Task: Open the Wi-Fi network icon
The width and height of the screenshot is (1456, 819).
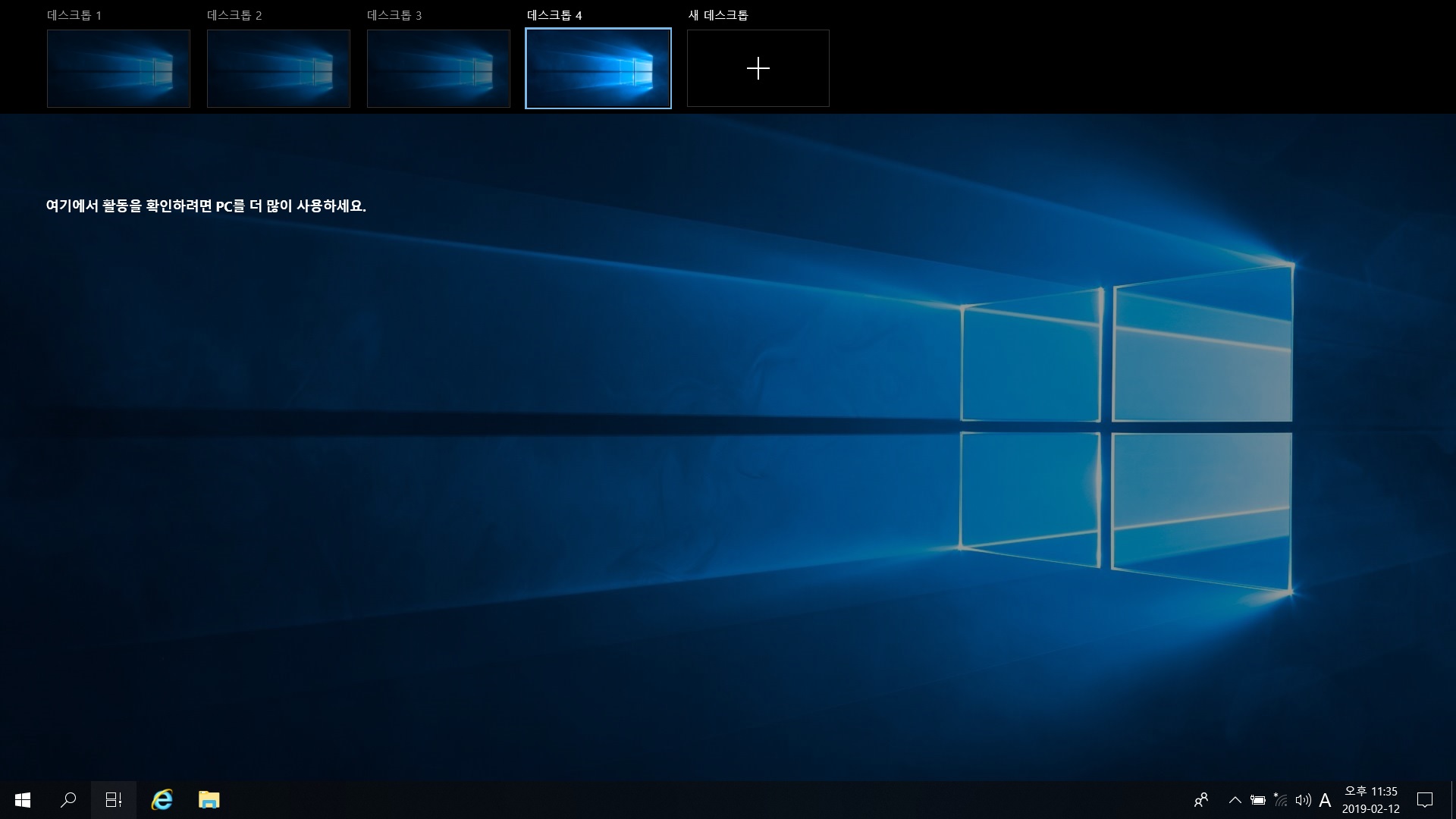Action: click(x=1280, y=800)
